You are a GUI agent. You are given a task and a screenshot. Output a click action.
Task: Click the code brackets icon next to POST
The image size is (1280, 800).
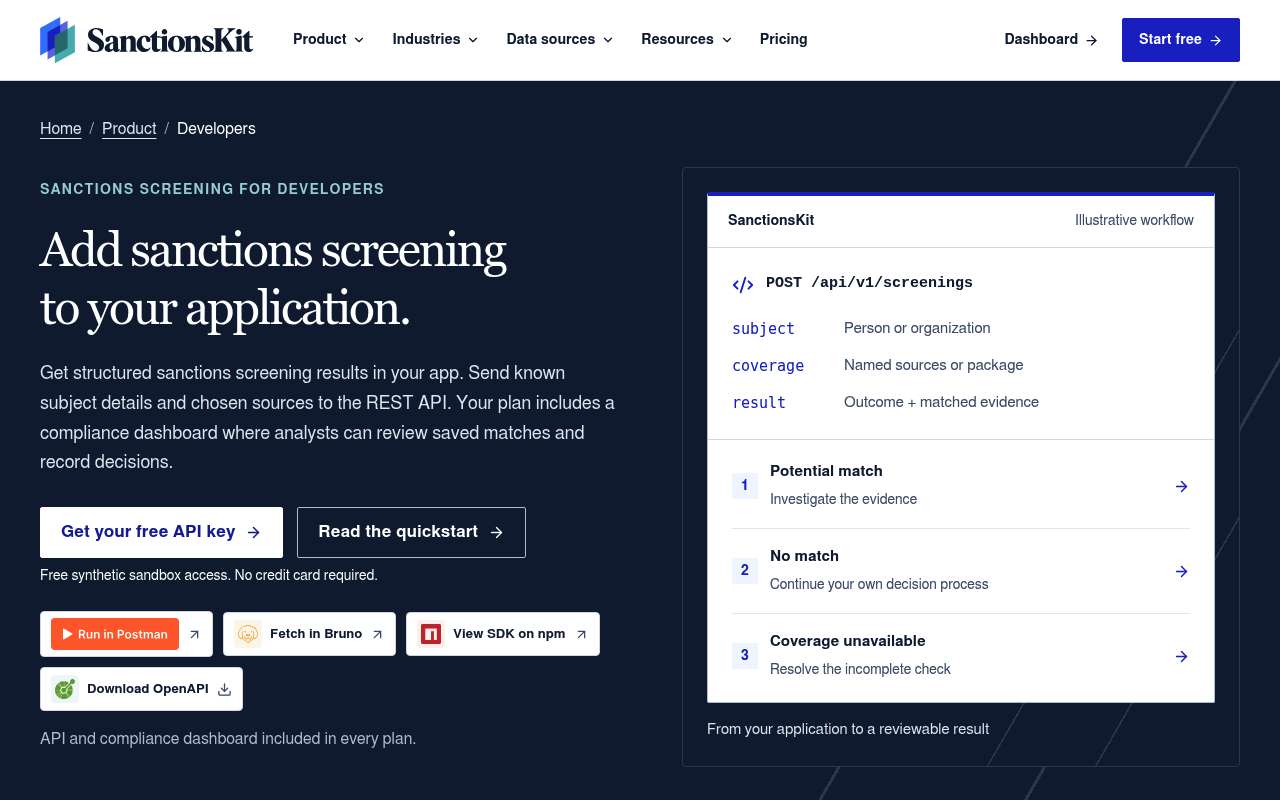click(743, 284)
